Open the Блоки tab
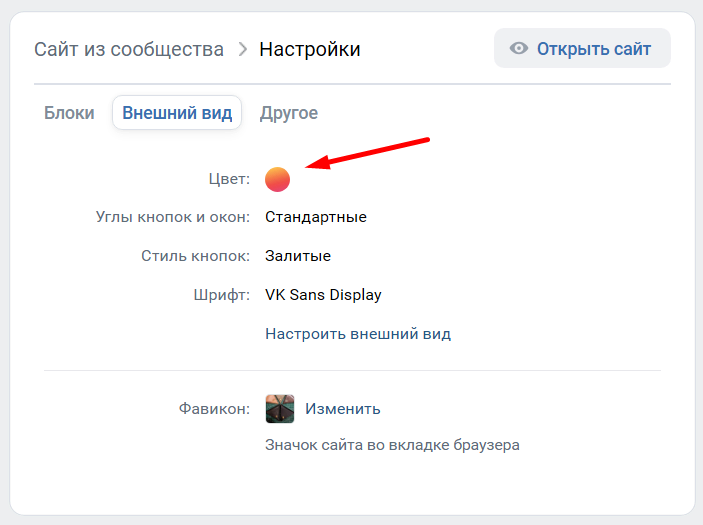This screenshot has height=525, width=703. pos(69,113)
